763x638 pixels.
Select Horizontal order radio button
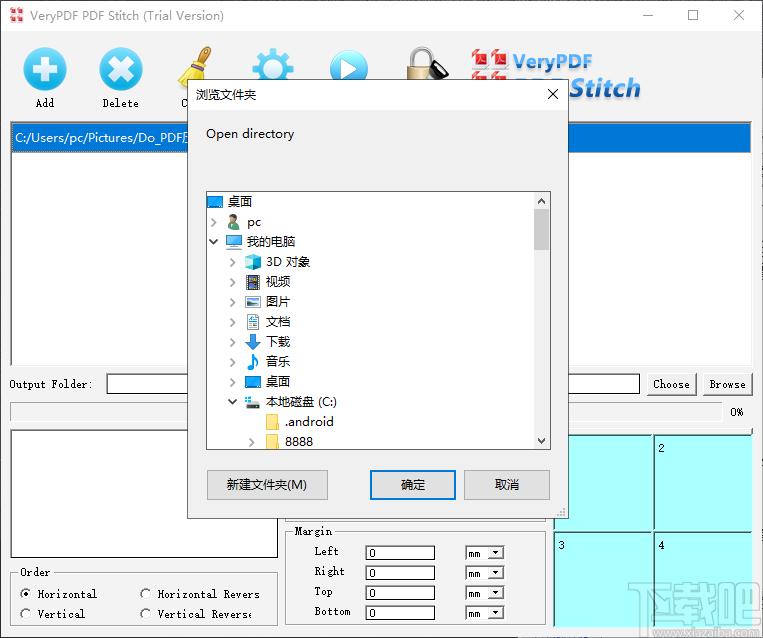pyautogui.click(x=25, y=594)
